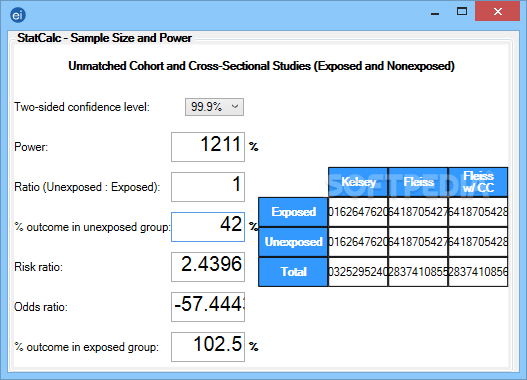Select the Unexposed row header
This screenshot has width=527, height=380.
pyautogui.click(x=293, y=242)
